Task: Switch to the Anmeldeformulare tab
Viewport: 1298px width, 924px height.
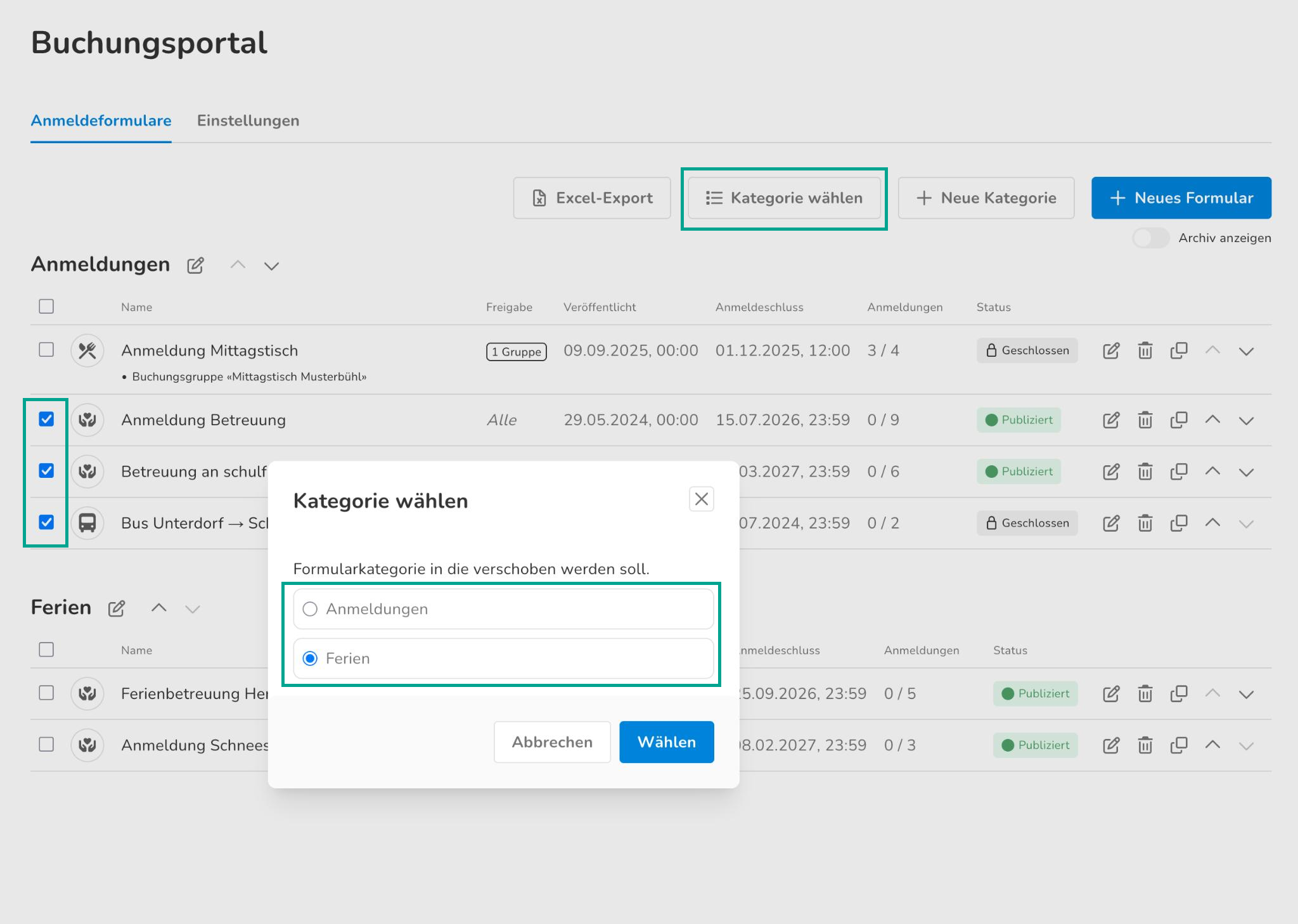Action: point(101,121)
